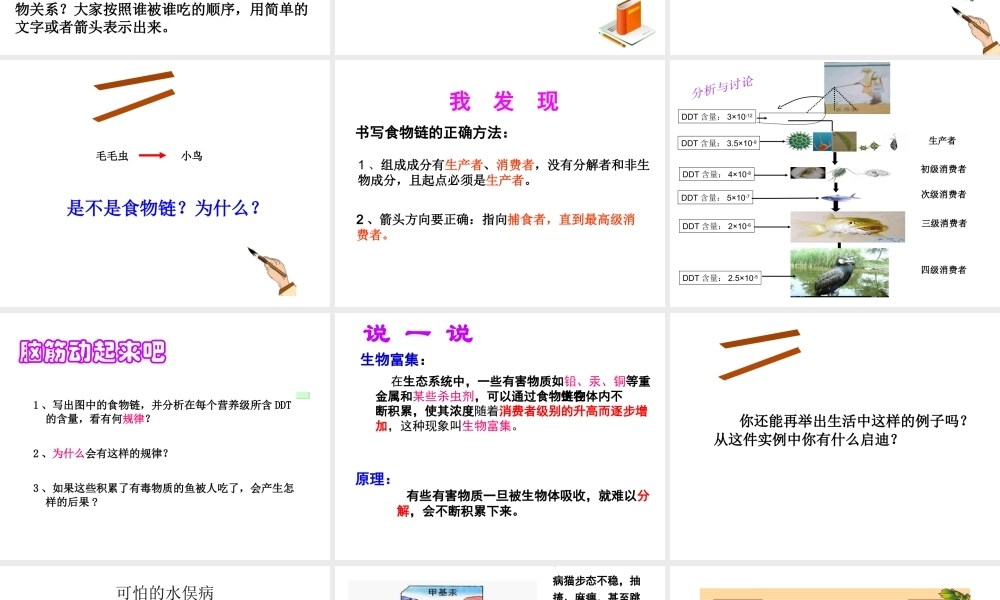Screen dimensions: 1000x600
Task: Click the label DDT 含量: 2.5×10⁻⁵
Action: [x=719, y=278]
